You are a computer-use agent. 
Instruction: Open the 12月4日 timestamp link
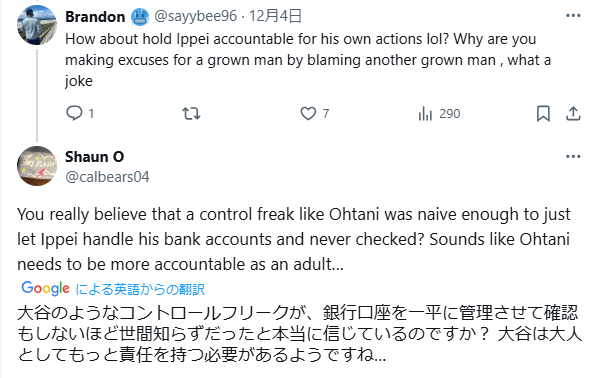276,16
